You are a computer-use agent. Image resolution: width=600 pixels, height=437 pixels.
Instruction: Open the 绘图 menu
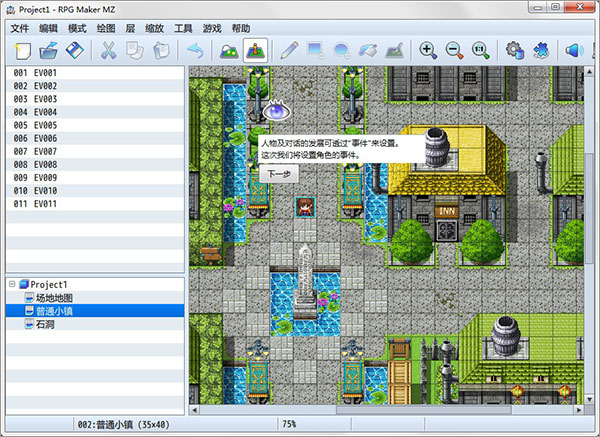pos(106,28)
